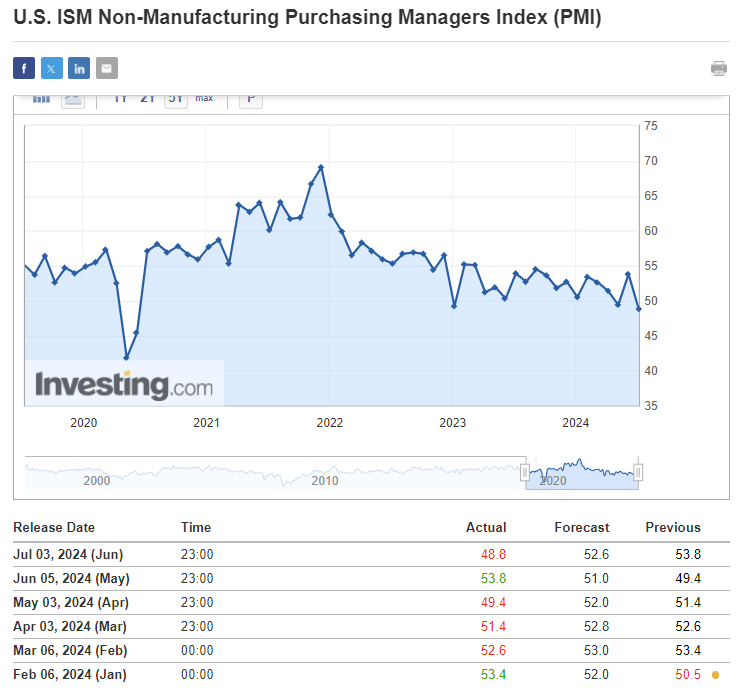Click the Investing.com logo watermark
Viewport: 737px width, 692px height.
[x=124, y=384]
